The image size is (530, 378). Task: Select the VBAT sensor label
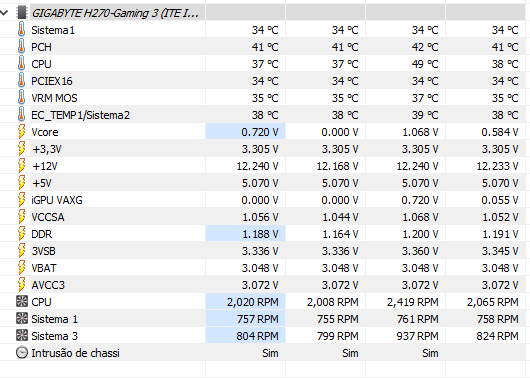44,268
